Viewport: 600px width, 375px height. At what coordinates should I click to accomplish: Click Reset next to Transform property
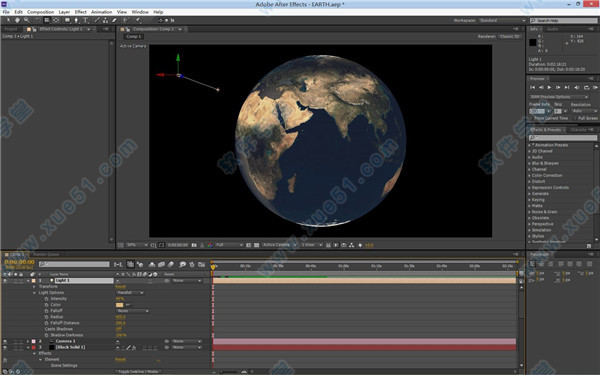click(x=121, y=287)
